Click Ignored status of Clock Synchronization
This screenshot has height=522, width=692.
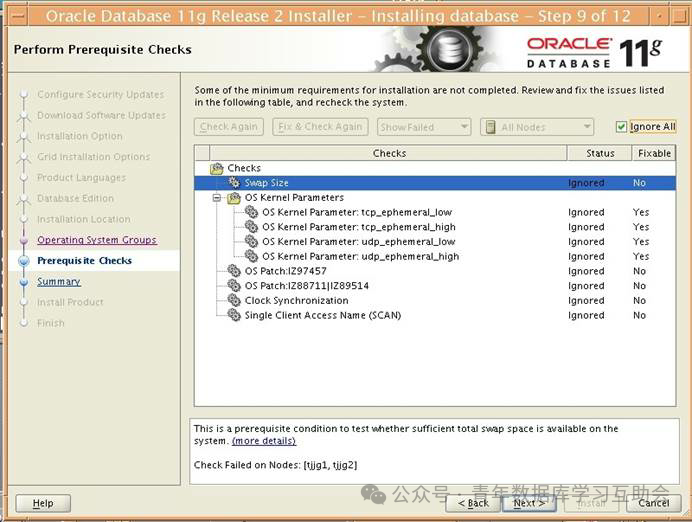[x=586, y=300]
